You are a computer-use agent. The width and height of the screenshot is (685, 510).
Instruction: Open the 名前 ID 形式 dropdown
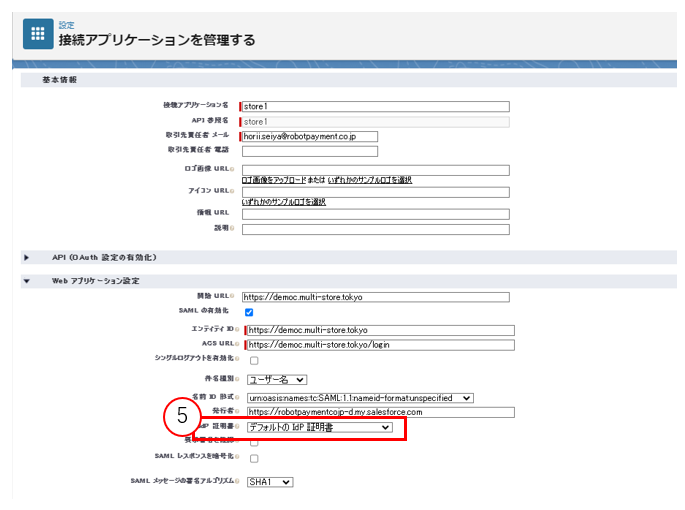coord(359,397)
